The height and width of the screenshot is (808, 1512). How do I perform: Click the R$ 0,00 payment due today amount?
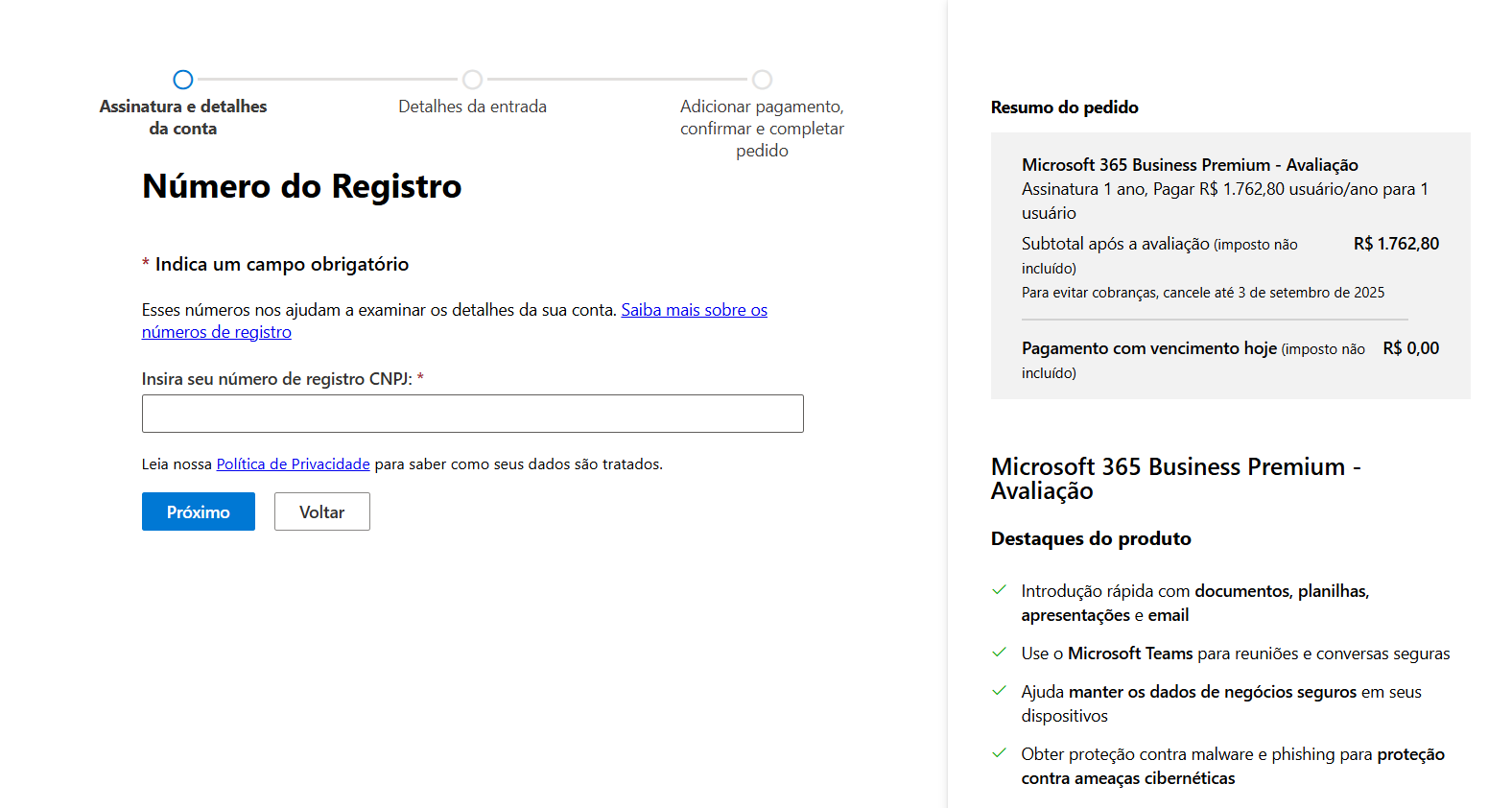[x=1411, y=348]
